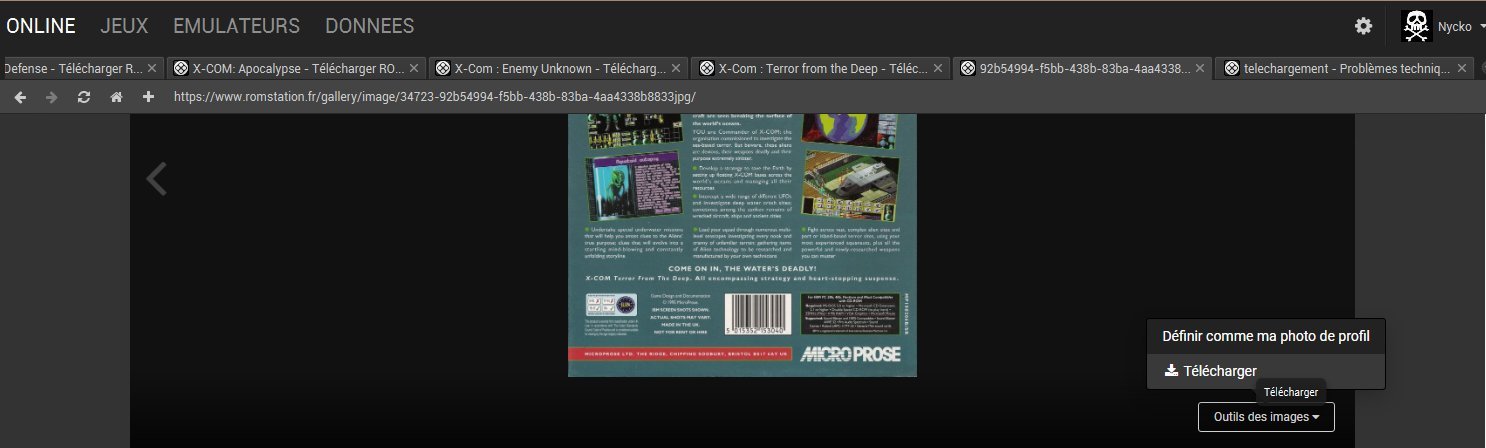Choose Télécharger from the image menu
1486x448 pixels.
tap(1219, 371)
